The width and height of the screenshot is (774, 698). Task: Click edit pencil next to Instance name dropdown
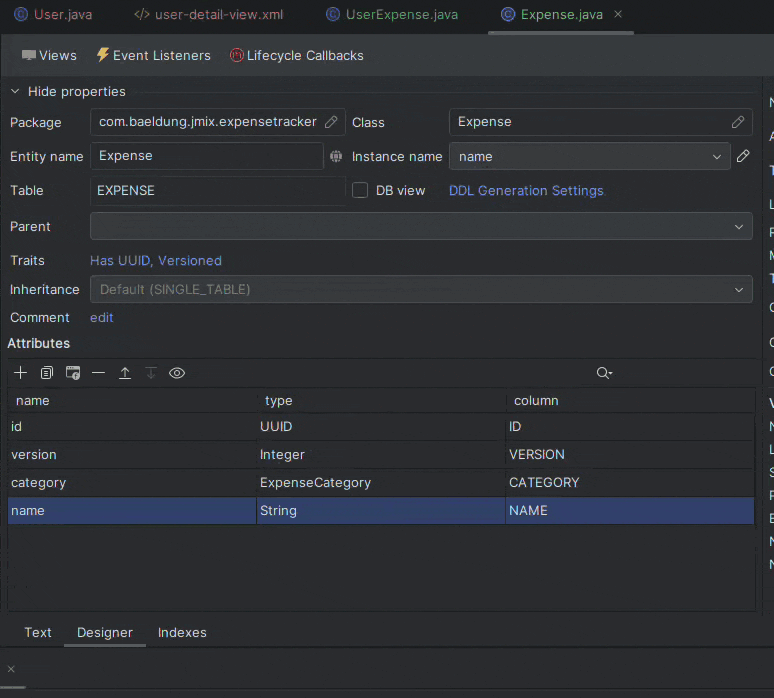pos(743,156)
